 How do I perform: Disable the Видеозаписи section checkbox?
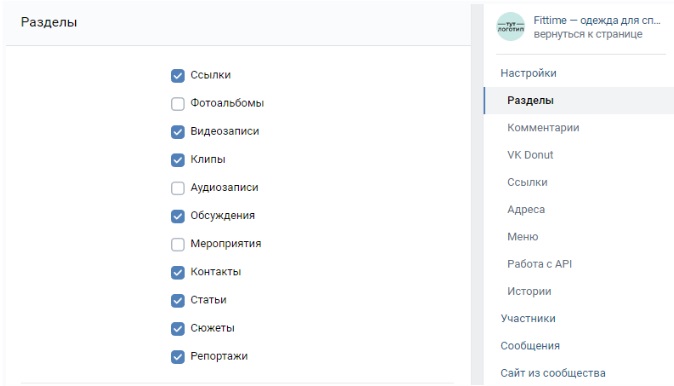(x=178, y=132)
